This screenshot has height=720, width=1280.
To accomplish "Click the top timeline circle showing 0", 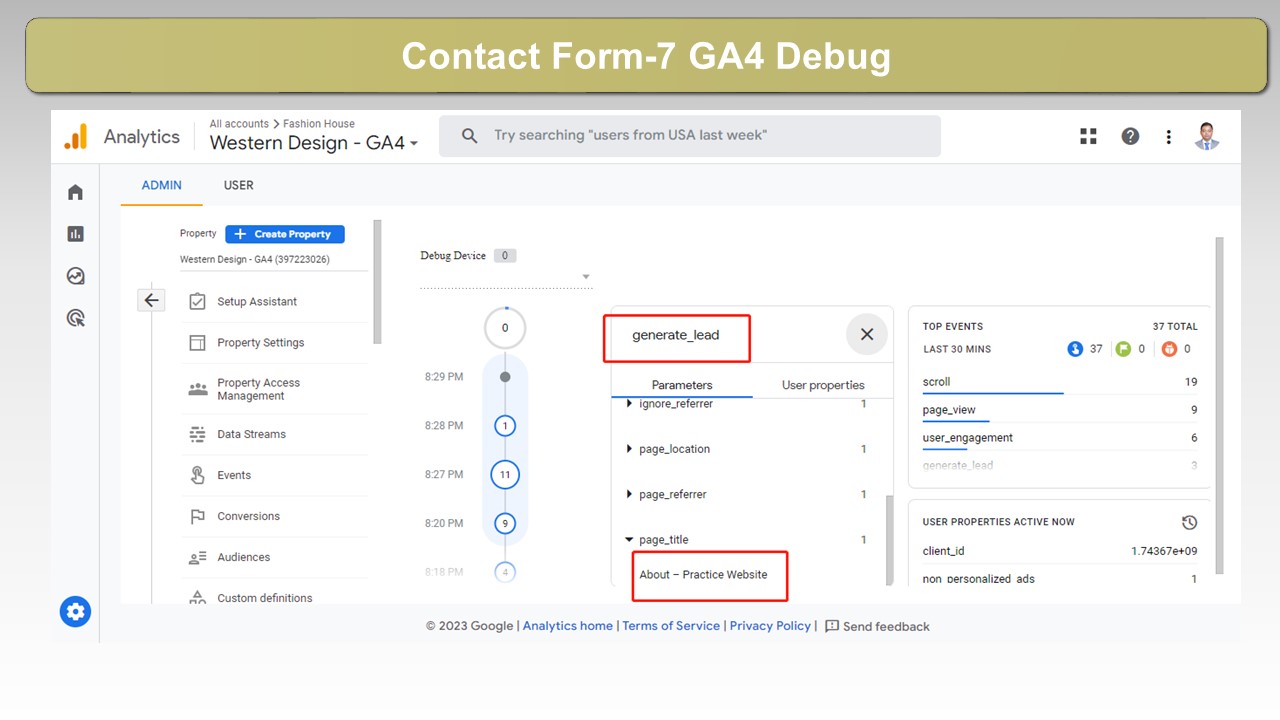I will tap(505, 328).
